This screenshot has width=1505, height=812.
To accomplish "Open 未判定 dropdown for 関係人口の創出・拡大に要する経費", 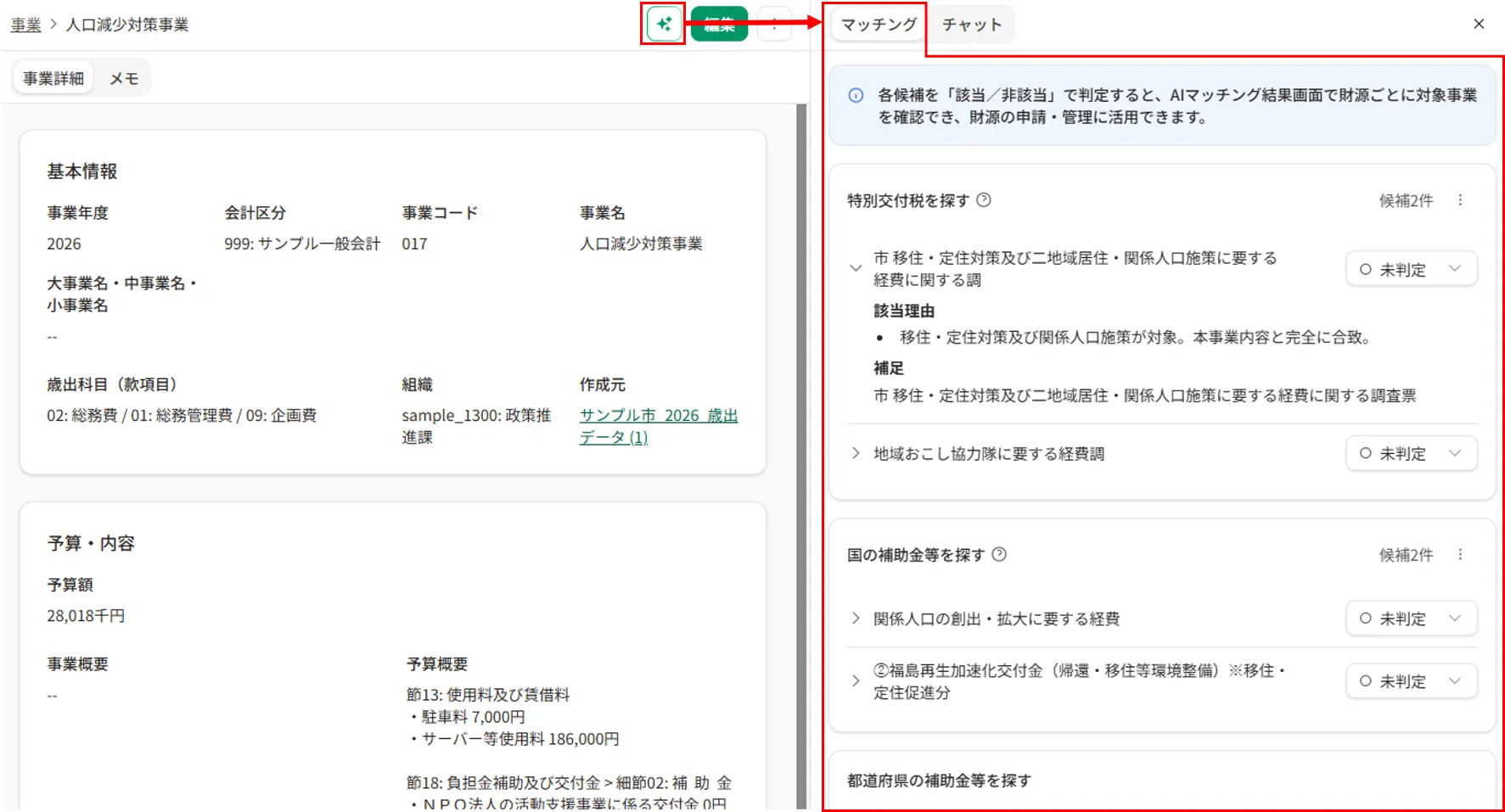I will tap(1411, 619).
